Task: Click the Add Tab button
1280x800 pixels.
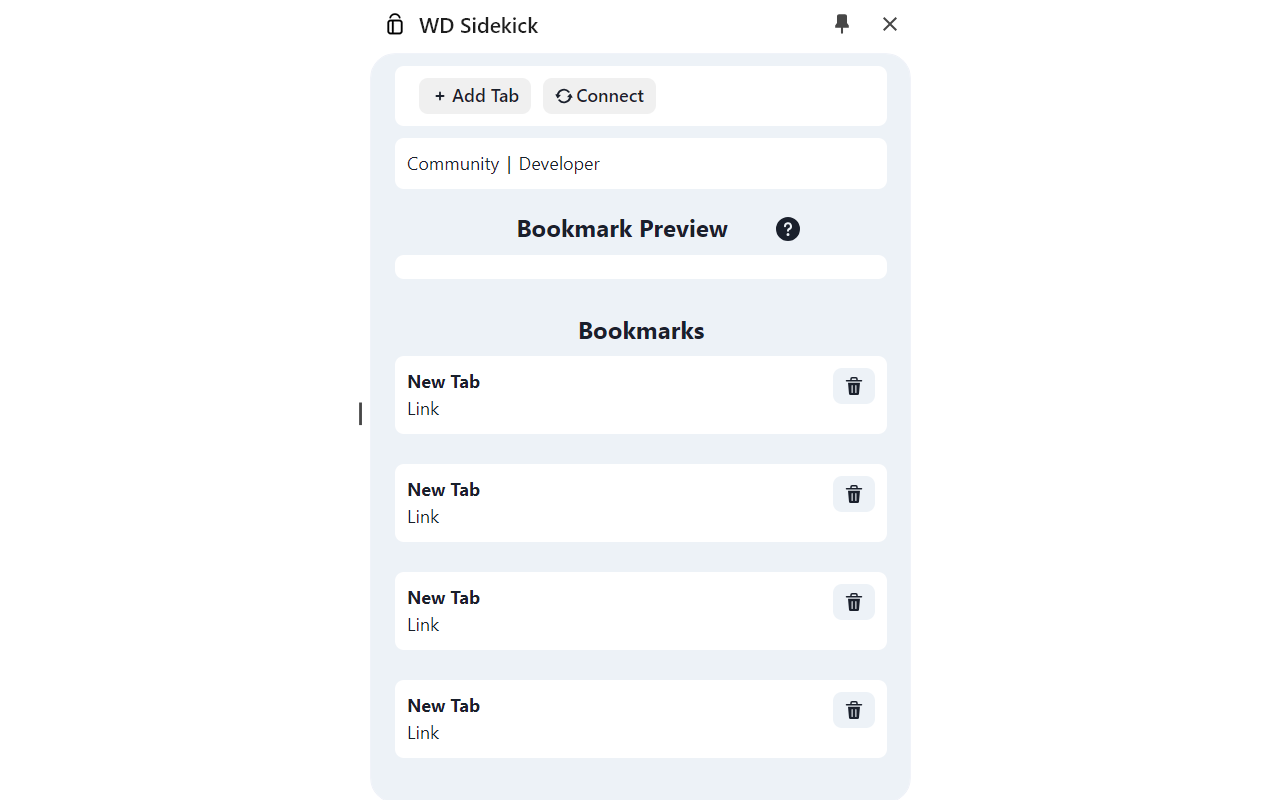Action: (x=475, y=96)
